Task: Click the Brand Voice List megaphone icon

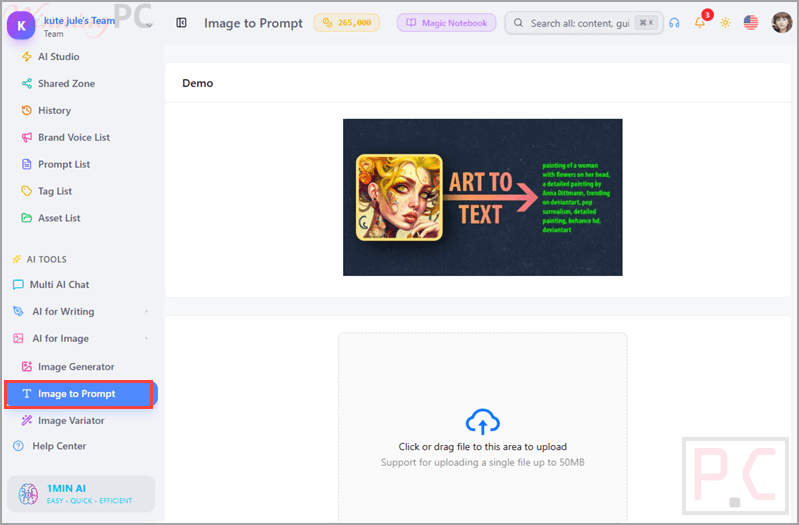Action: pos(26,138)
